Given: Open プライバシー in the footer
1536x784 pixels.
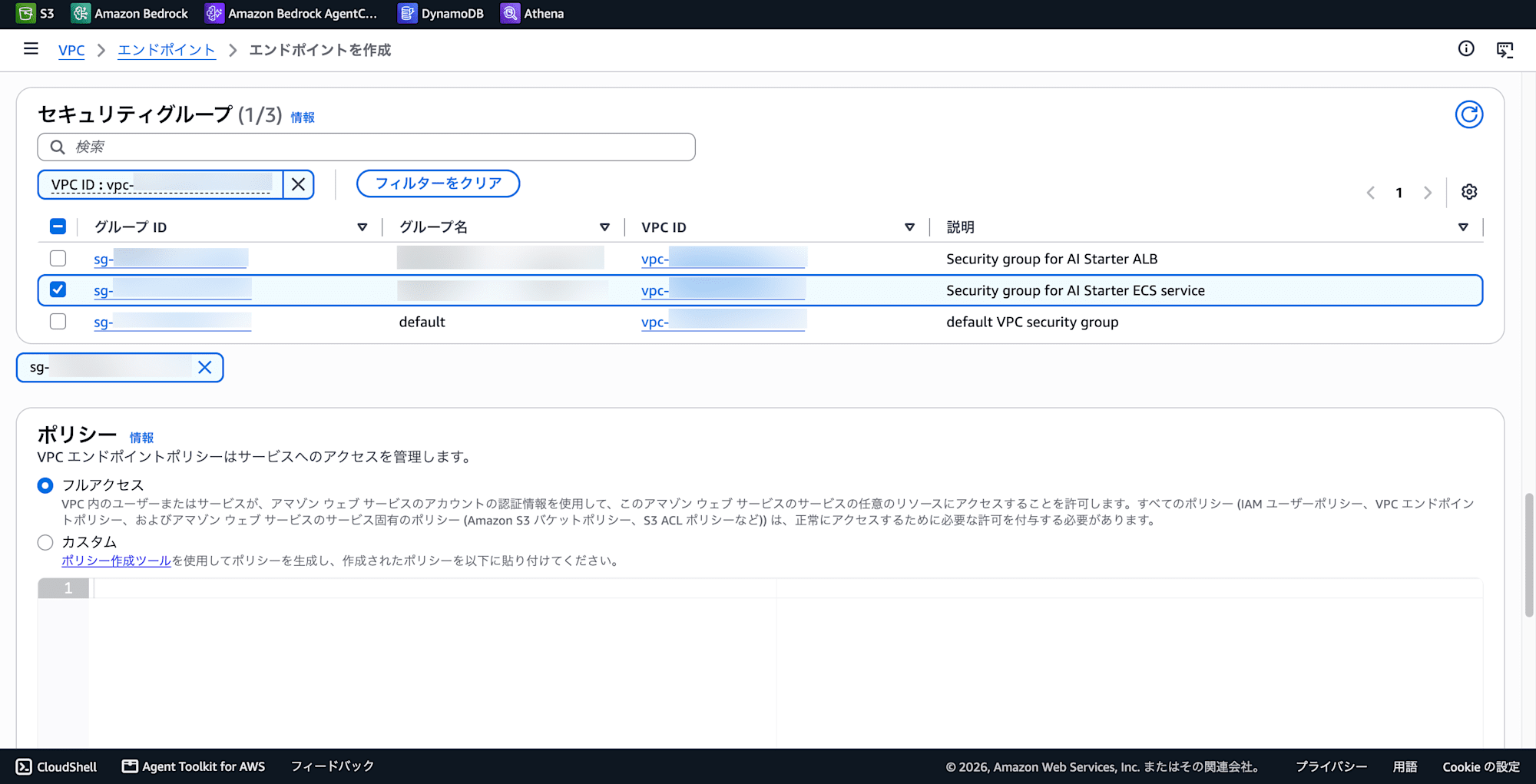Looking at the screenshot, I should click(x=1332, y=766).
